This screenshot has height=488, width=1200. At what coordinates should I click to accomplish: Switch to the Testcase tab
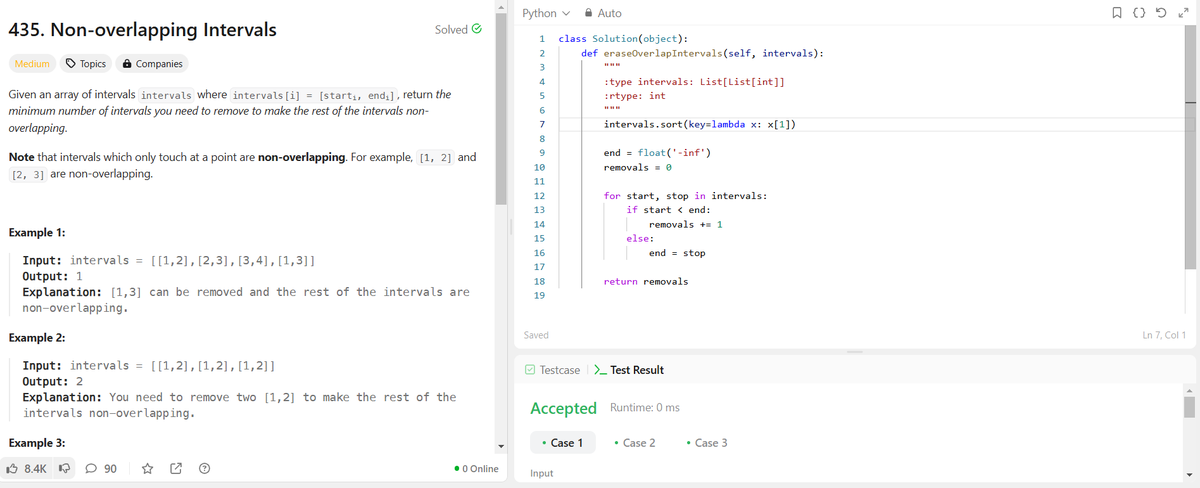click(x=552, y=370)
